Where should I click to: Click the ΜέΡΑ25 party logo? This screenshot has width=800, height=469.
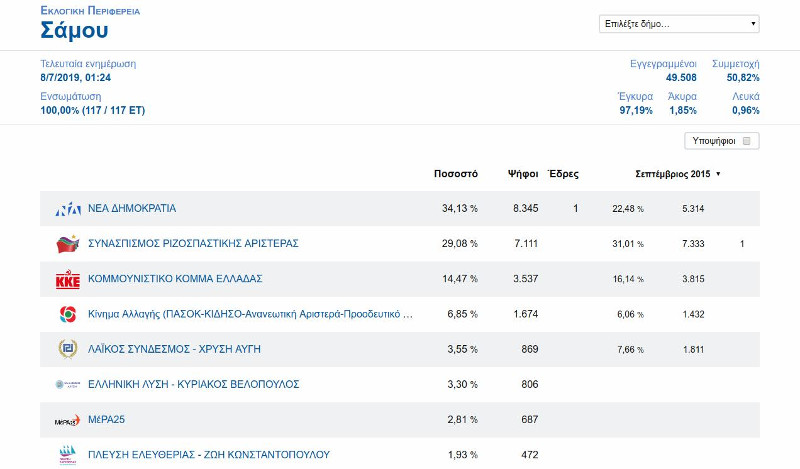[68, 420]
